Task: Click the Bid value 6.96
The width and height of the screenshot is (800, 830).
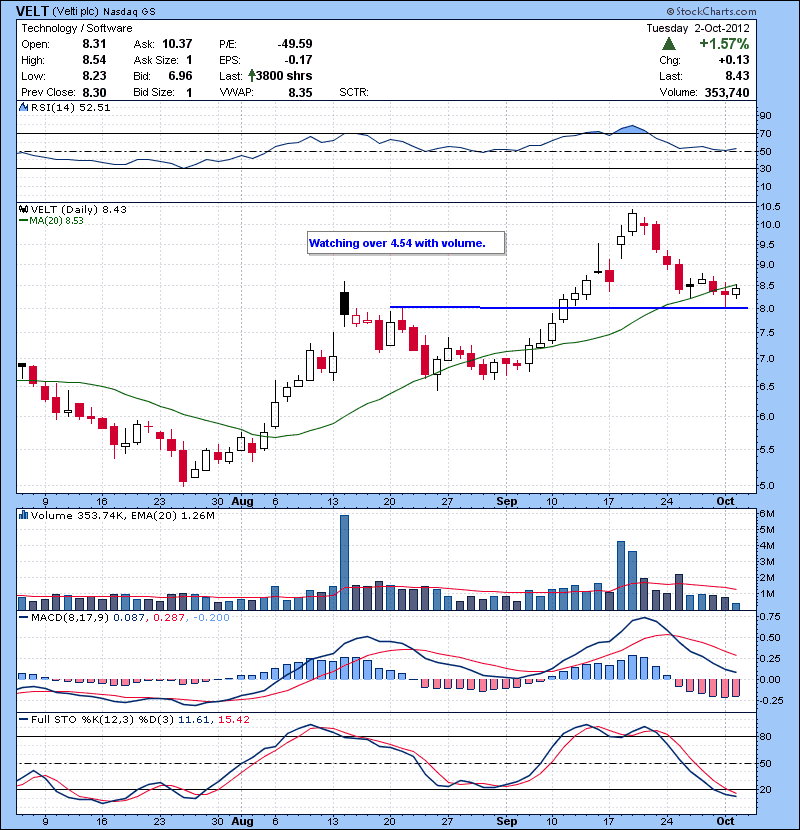Action: tap(180, 76)
